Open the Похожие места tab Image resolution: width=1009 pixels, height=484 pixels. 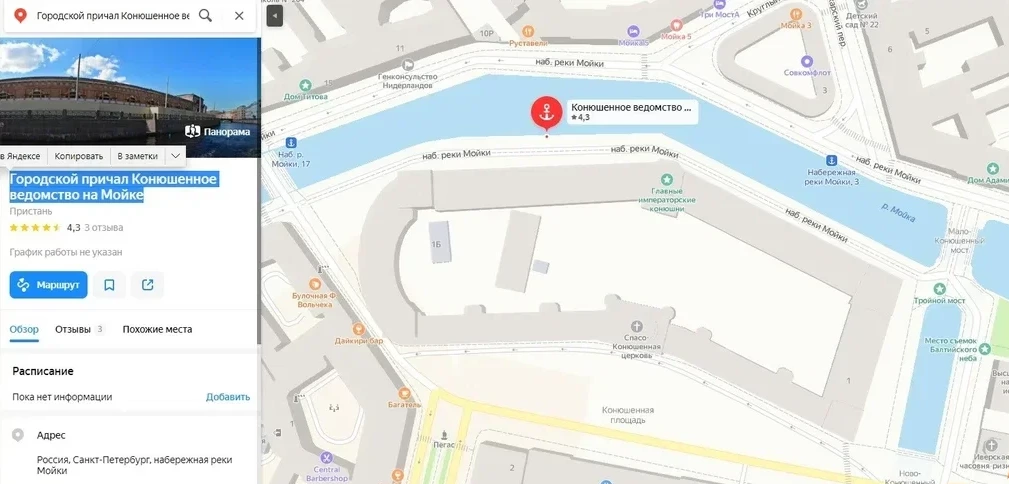(x=157, y=329)
